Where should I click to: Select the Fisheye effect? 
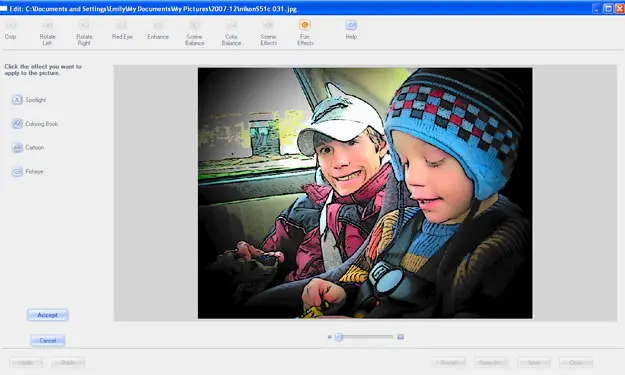(28, 171)
